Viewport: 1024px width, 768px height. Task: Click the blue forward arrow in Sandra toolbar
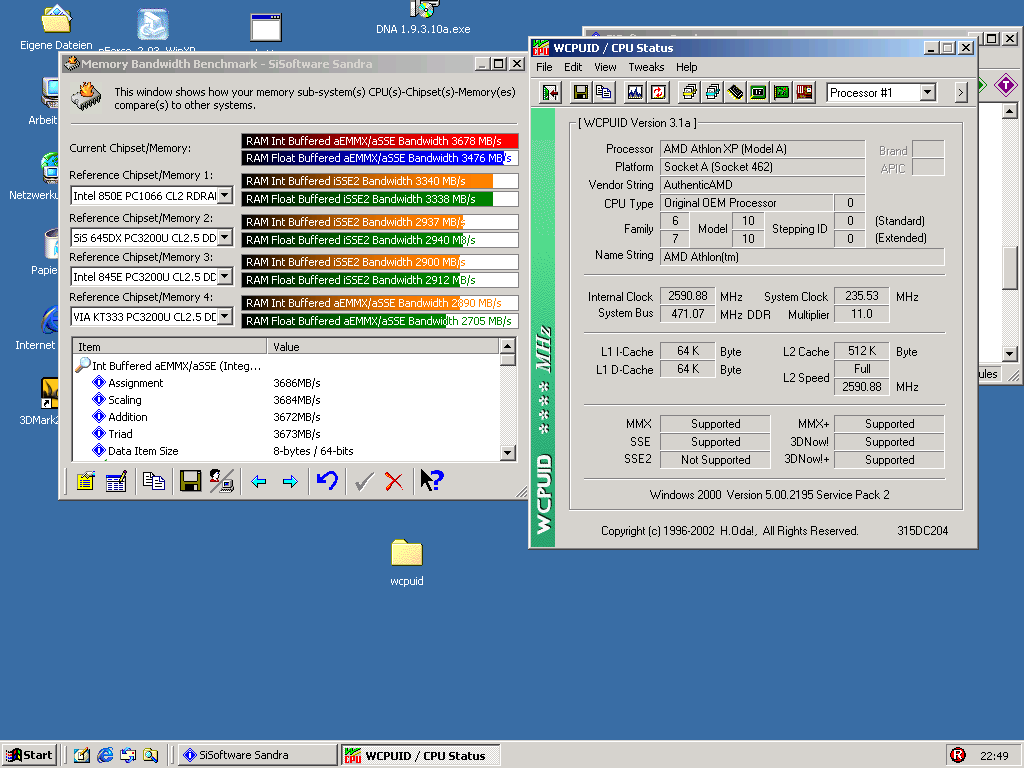tap(290, 481)
